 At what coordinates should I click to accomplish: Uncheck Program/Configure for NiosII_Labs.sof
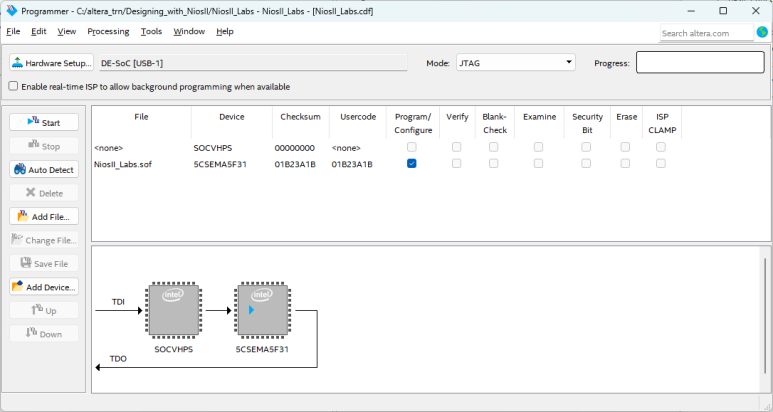click(412, 163)
